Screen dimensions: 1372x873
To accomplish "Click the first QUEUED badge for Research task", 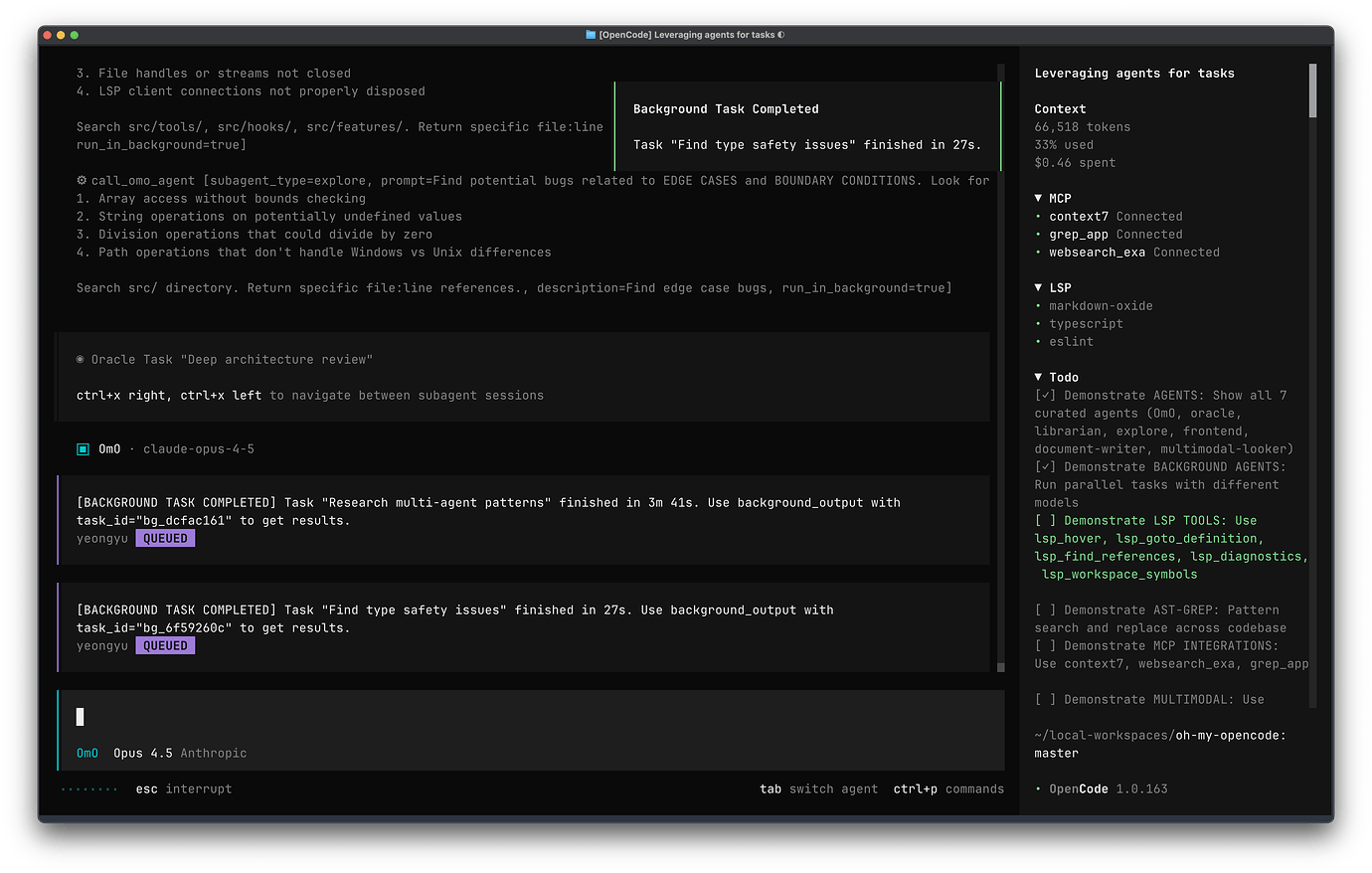I will point(165,539).
